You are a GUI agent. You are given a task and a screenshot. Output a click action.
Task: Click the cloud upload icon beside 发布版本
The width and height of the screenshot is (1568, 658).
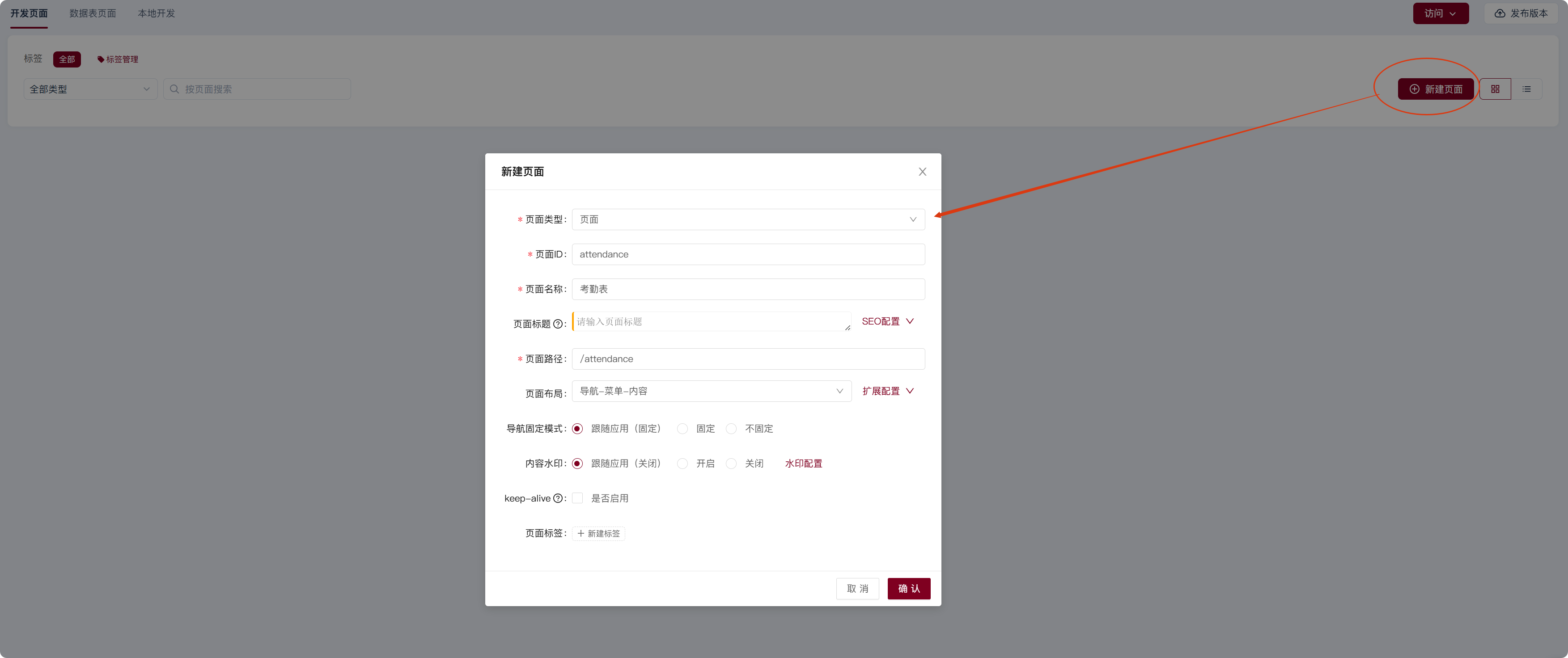(x=1500, y=13)
